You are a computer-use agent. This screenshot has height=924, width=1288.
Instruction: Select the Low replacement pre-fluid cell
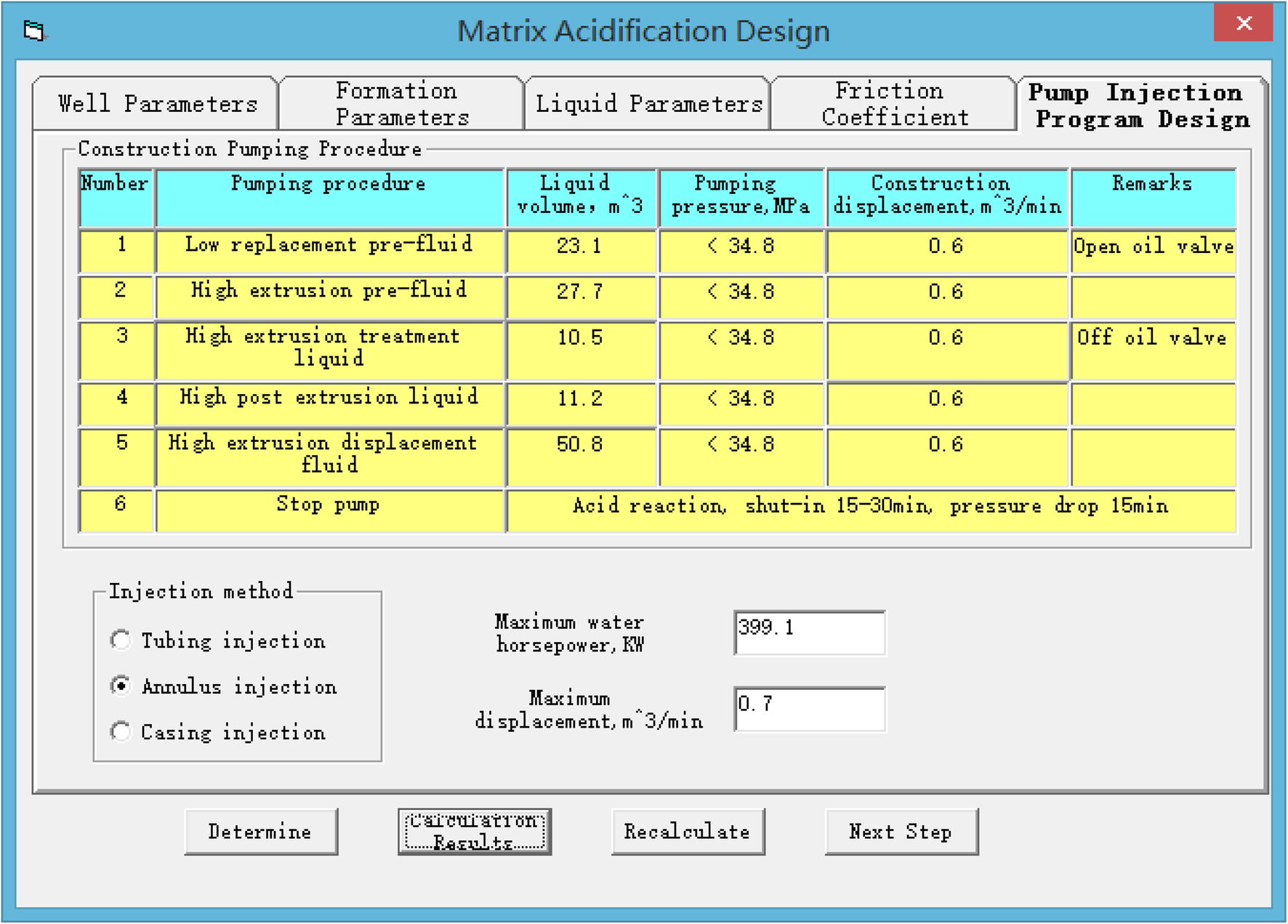[x=329, y=246]
